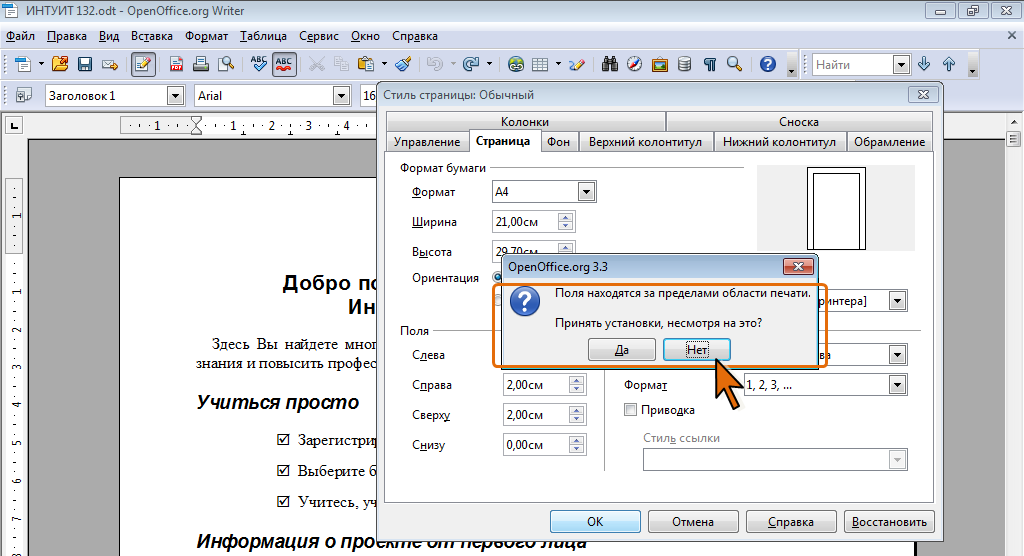Switch to the Сноска tab

(x=799, y=122)
